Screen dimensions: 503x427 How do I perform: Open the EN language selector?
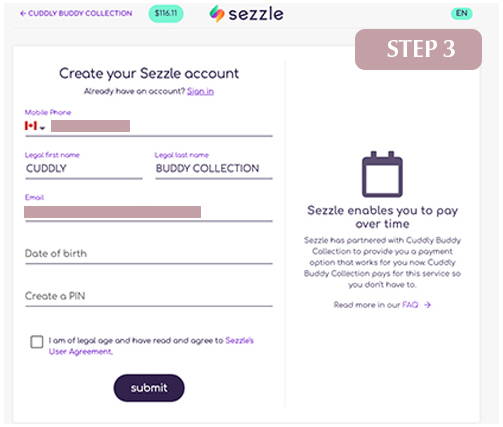462,13
